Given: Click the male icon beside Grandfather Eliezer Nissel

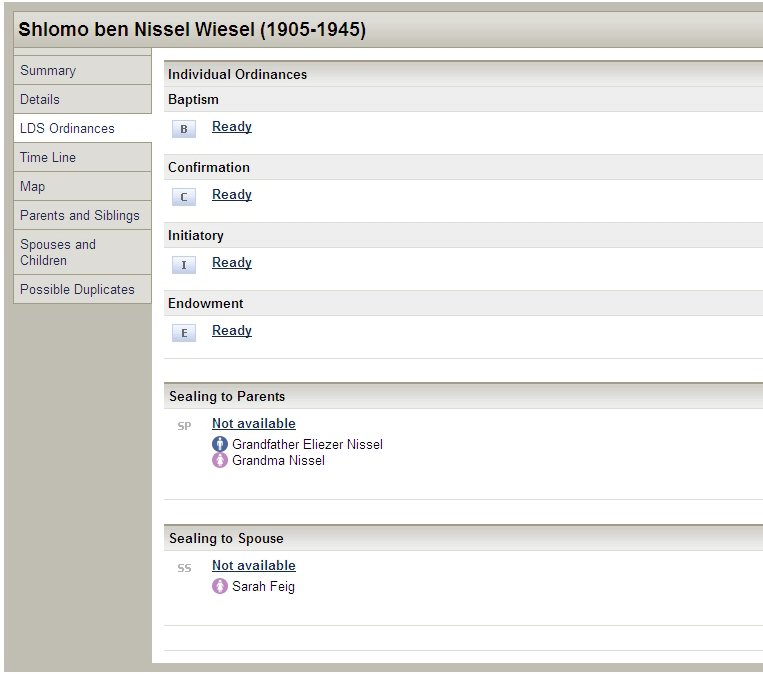Looking at the screenshot, I should tap(220, 444).
